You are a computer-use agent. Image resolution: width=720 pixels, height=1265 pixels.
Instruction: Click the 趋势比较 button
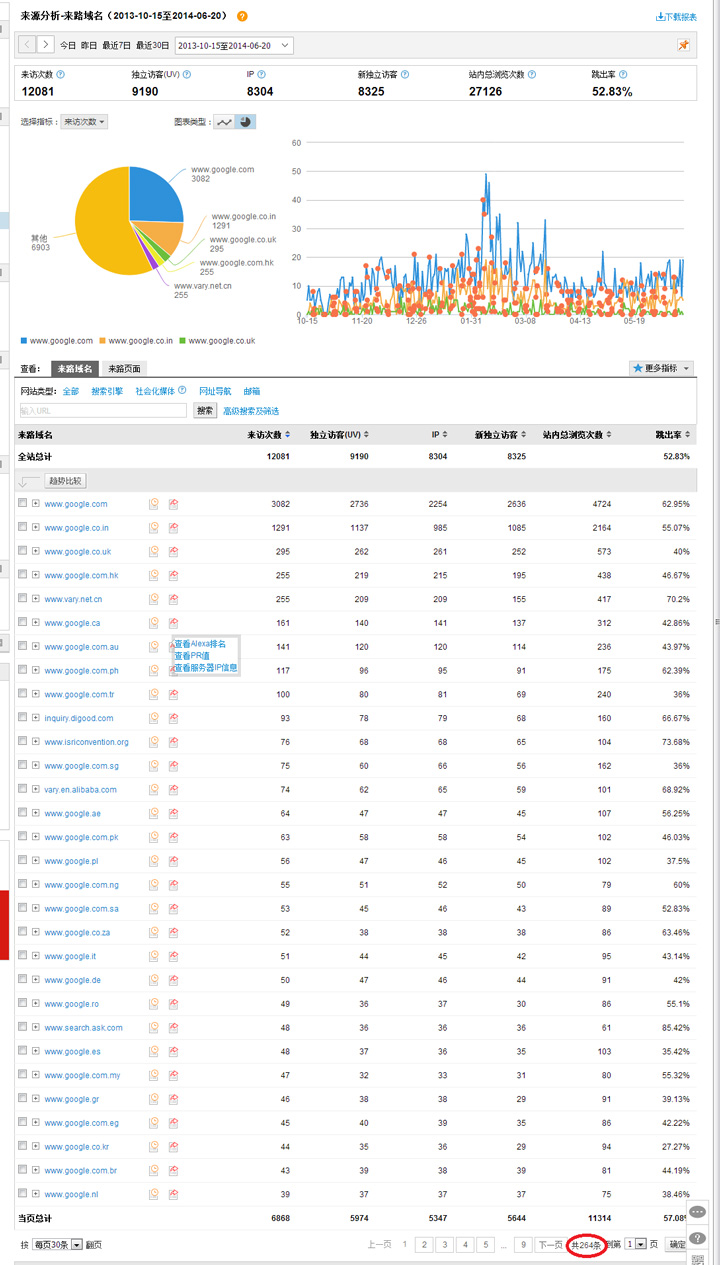pos(67,481)
